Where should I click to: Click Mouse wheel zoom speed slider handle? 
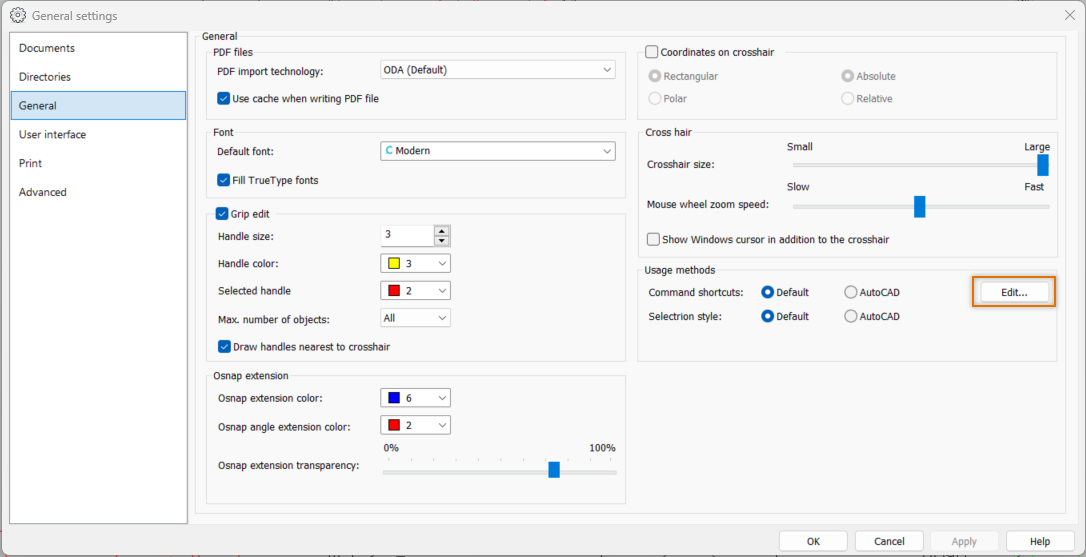point(919,206)
